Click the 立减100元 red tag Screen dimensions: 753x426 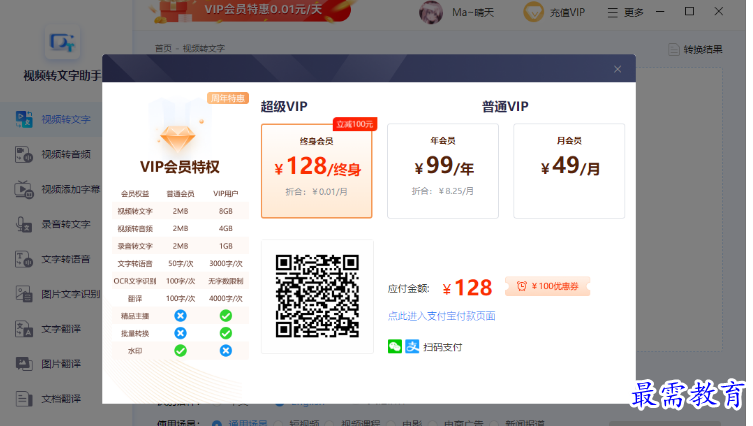[x=355, y=124]
